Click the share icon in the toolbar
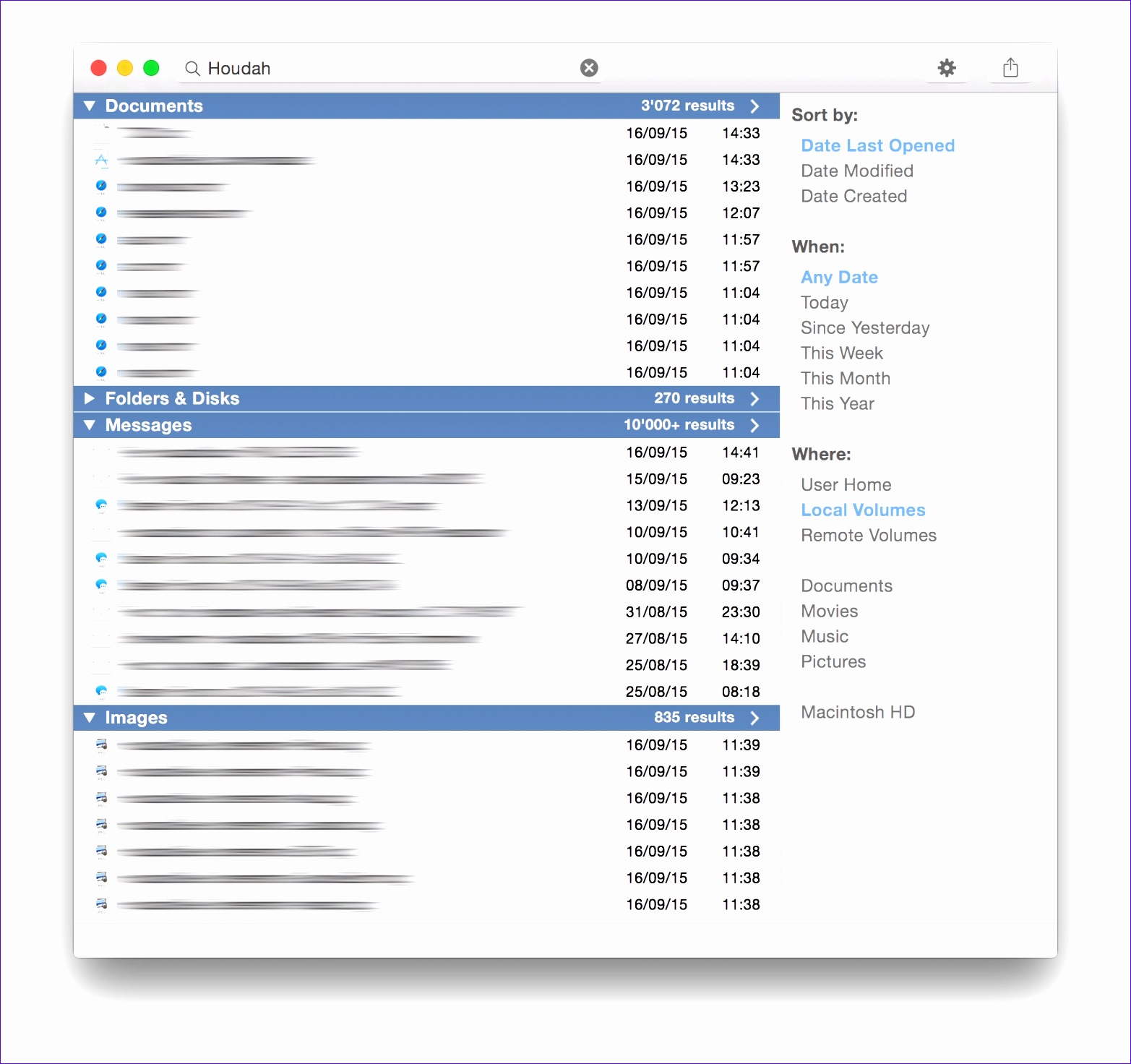Image resolution: width=1131 pixels, height=1064 pixels. tap(1010, 68)
